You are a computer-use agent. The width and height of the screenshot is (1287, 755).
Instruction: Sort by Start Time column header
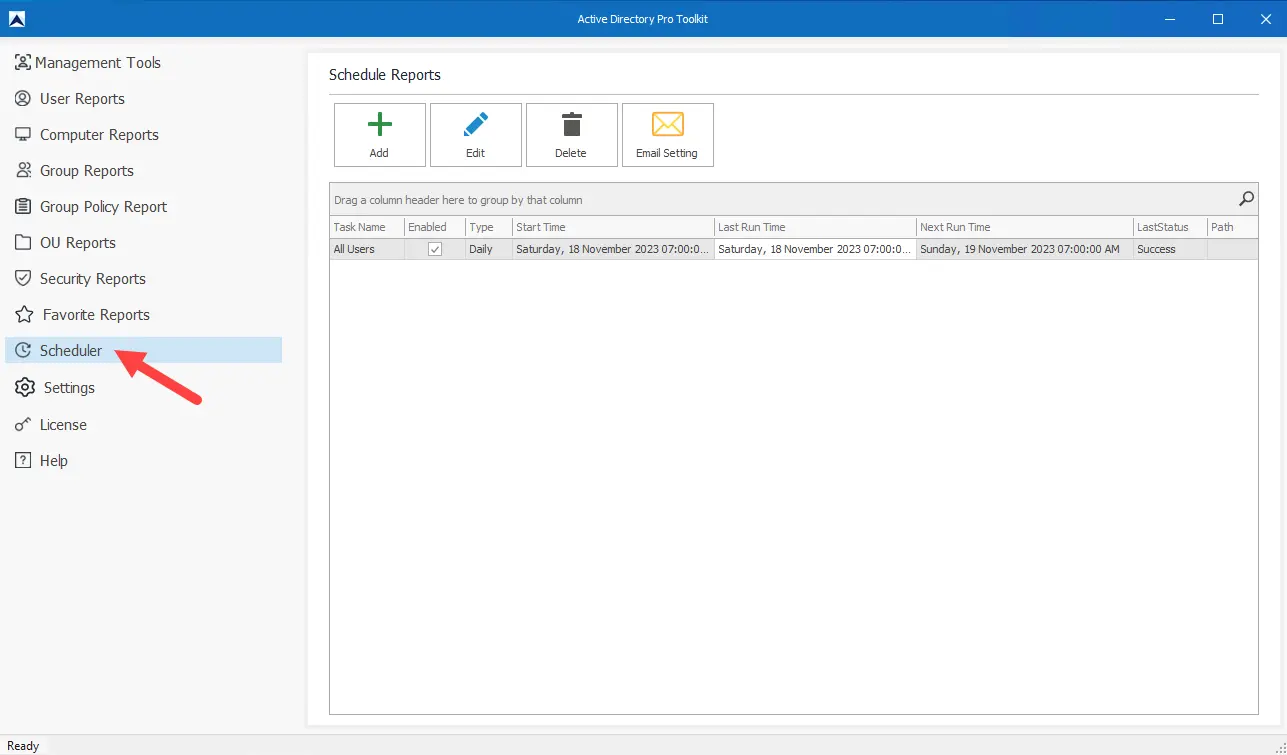pyautogui.click(x=613, y=227)
